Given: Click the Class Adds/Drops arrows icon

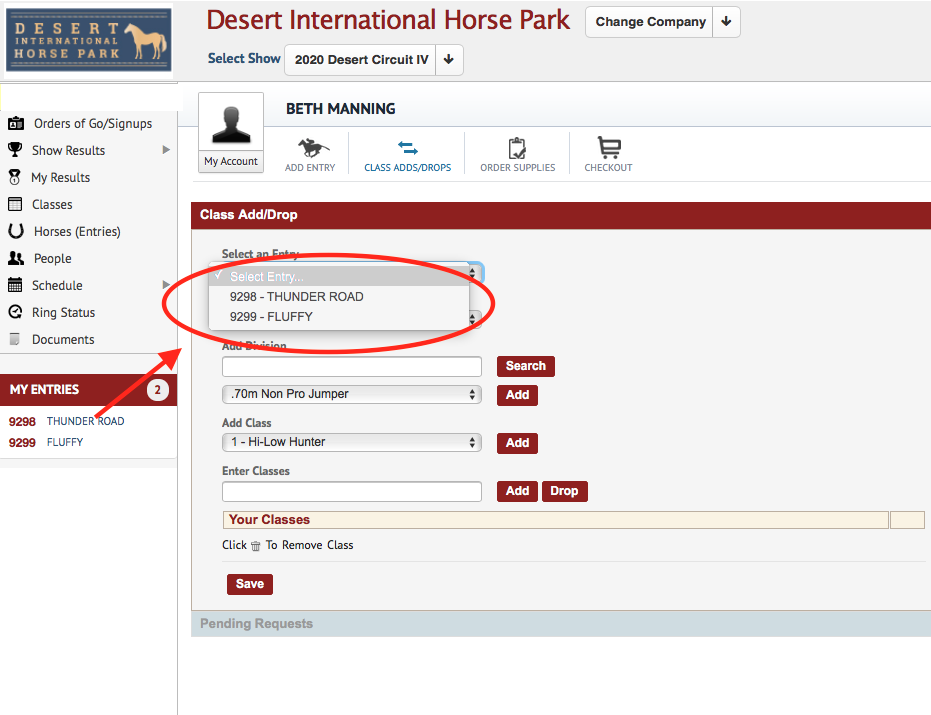Looking at the screenshot, I should coord(408,147).
